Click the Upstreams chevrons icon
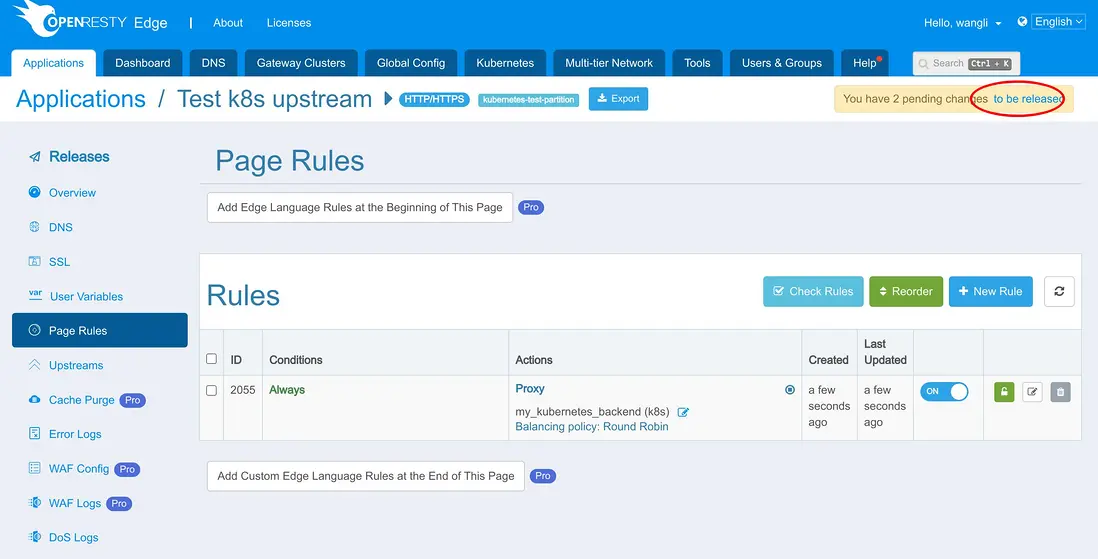The width and height of the screenshot is (1098, 559). pyautogui.click(x=34, y=365)
